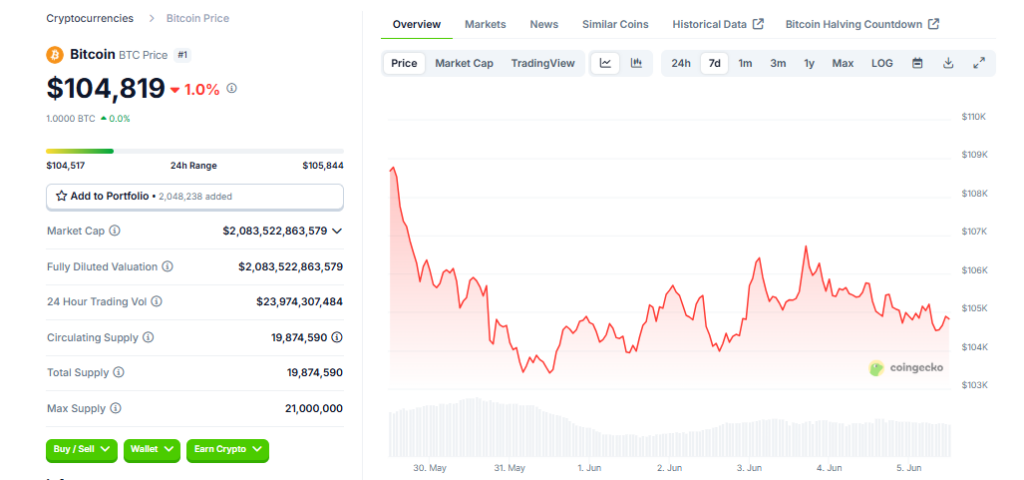Expand Market Cap value chevron
Viewport: 1024px width, 480px height.
coord(337,231)
